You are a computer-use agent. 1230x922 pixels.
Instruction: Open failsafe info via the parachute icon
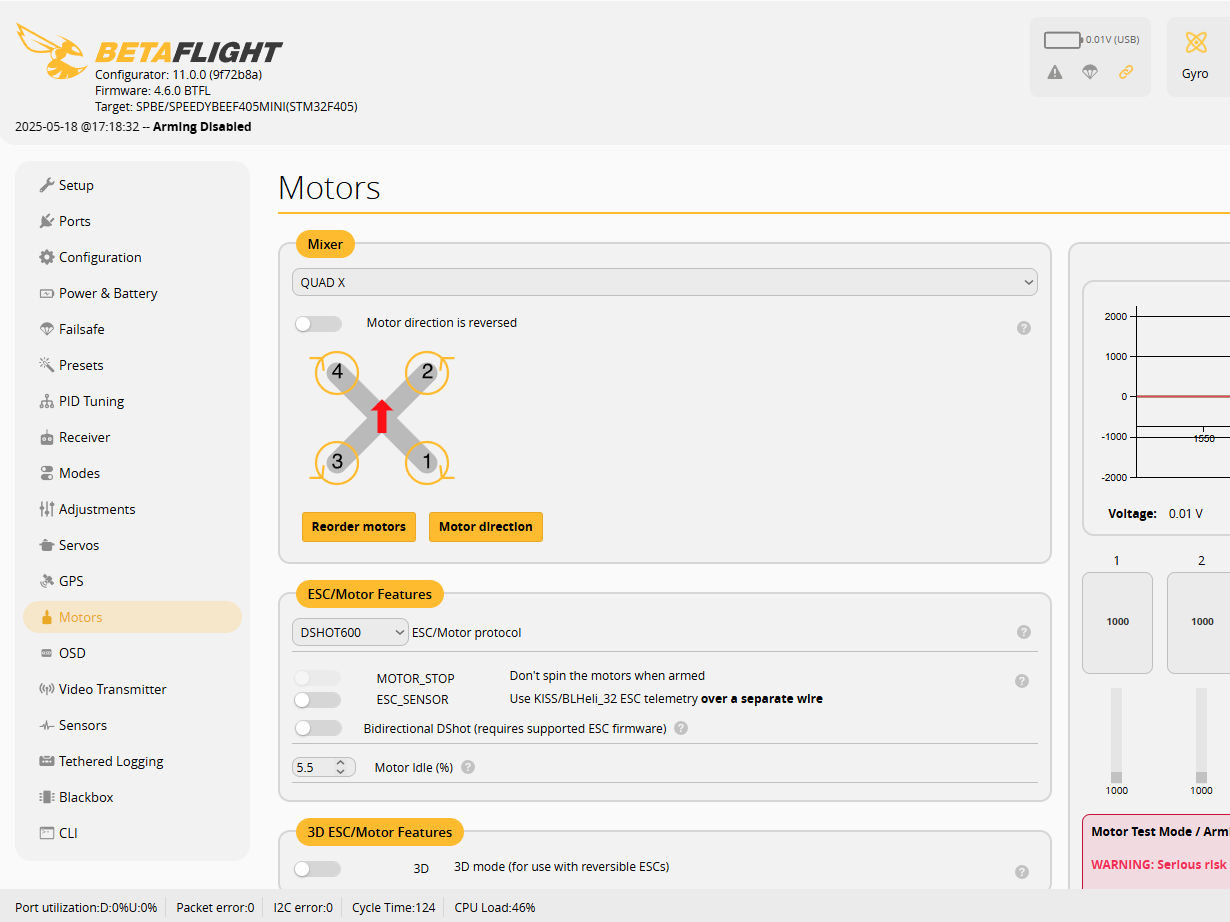(x=1090, y=72)
